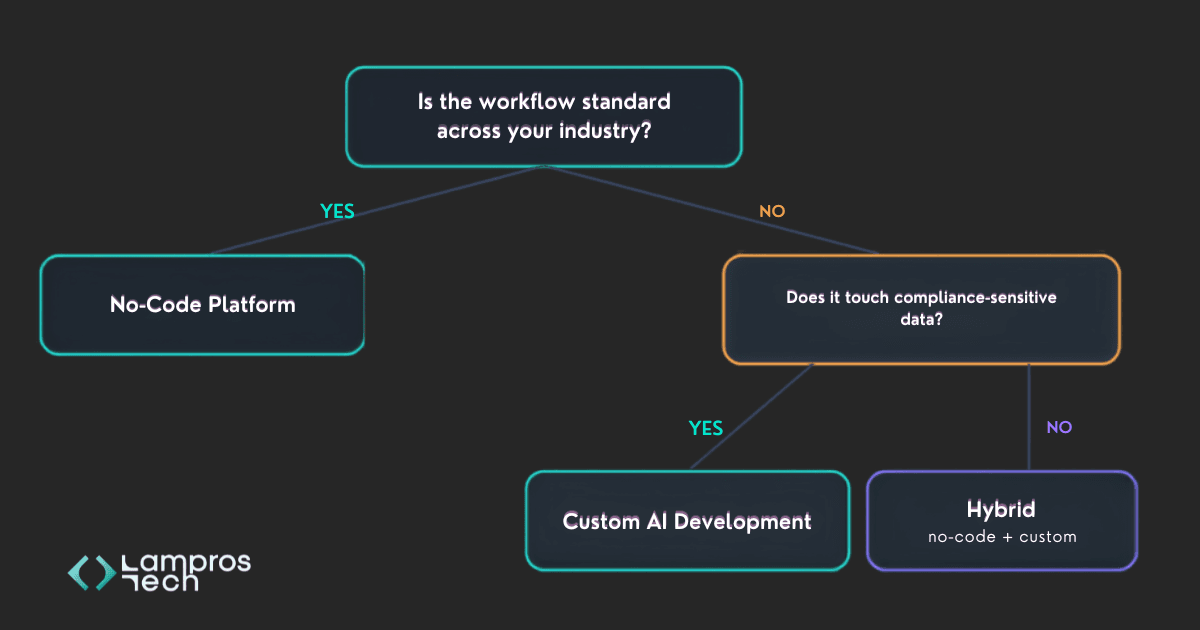This screenshot has height=630, width=1200.
Task: Click the "Is the workflow standard across your industry?" box
Action: point(543,116)
